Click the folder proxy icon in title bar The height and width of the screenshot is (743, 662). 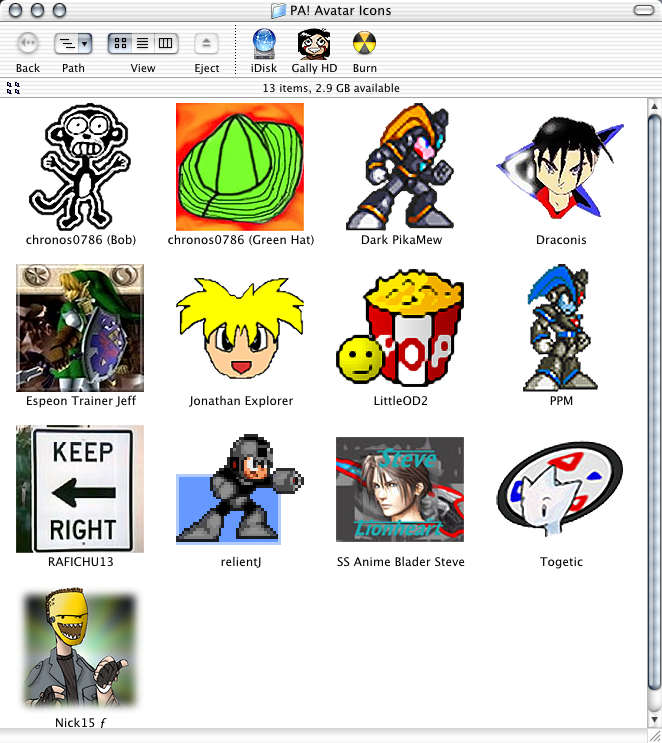[x=279, y=10]
